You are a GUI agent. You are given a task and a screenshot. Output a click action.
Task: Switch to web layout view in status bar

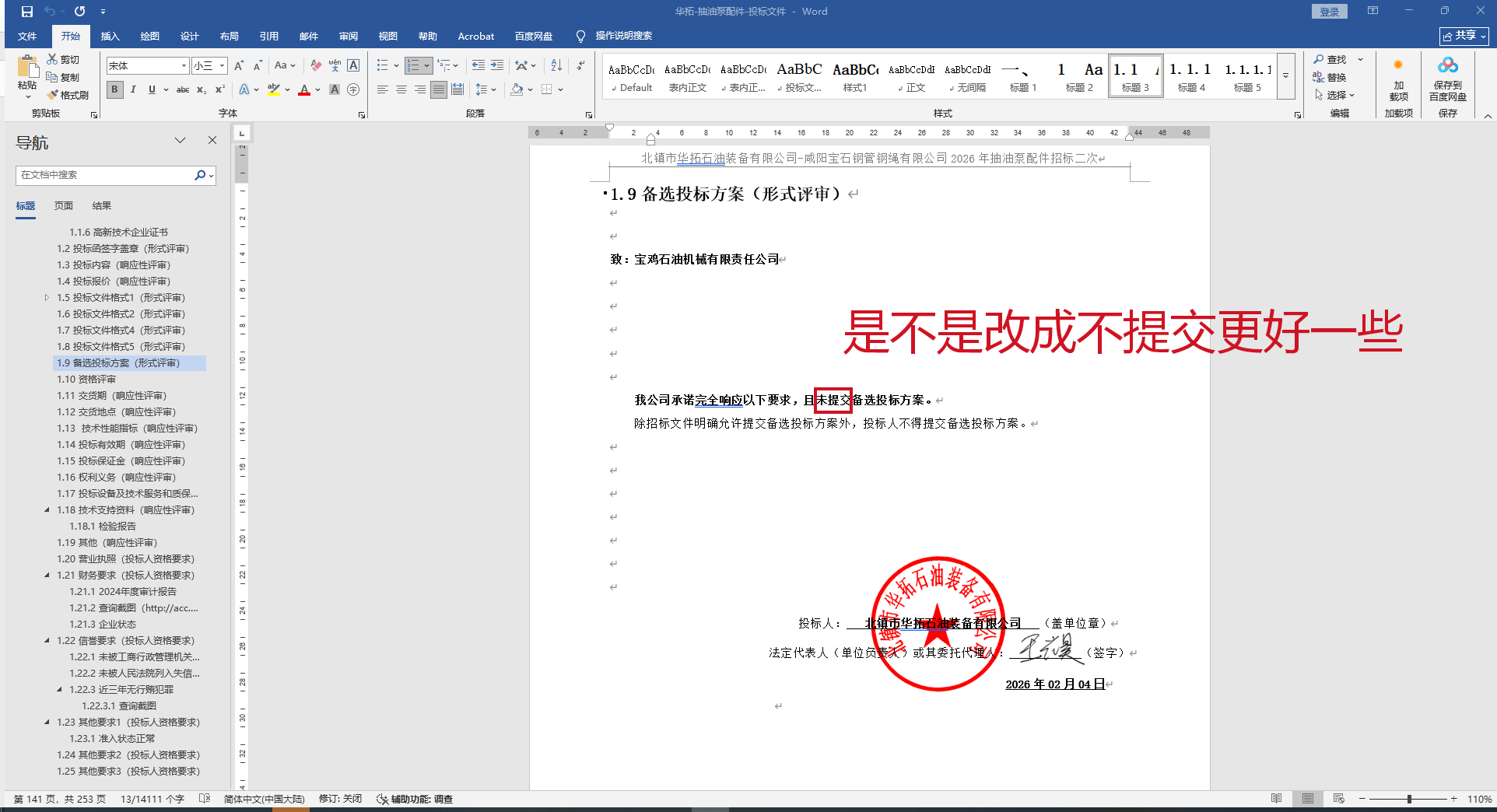click(x=1338, y=799)
